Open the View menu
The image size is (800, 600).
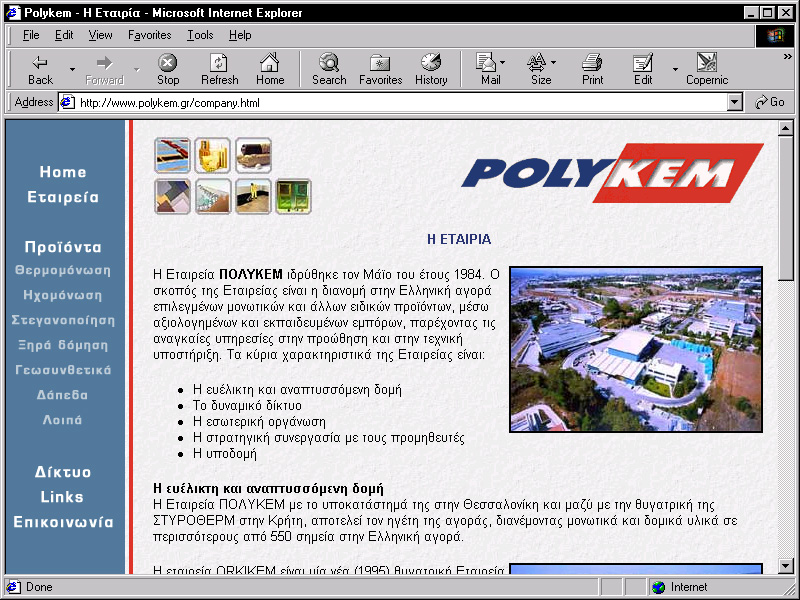tap(100, 35)
